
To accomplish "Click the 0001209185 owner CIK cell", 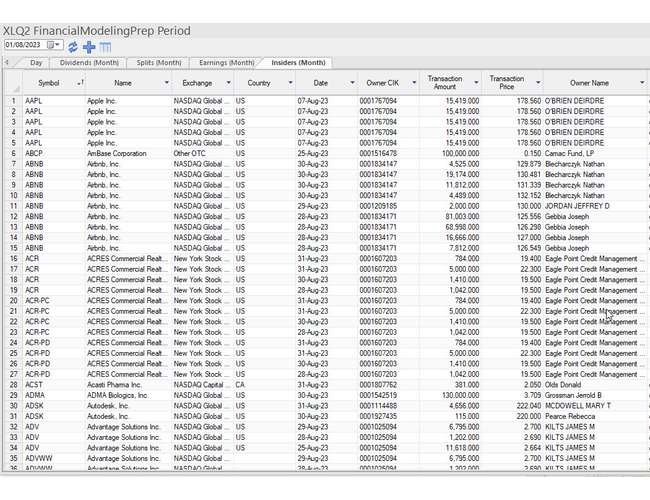I will coord(388,206).
